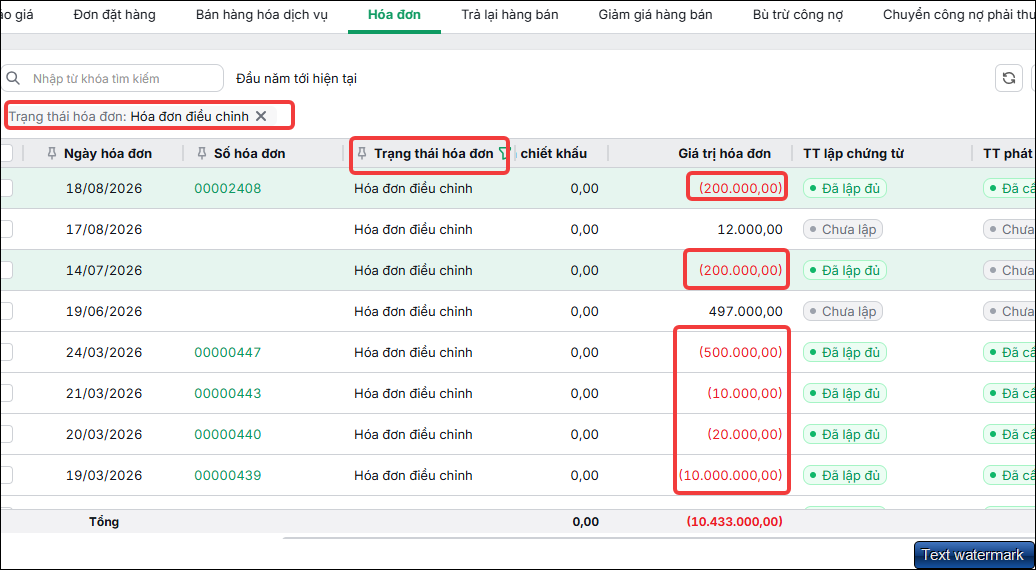Open filter funnel on Trạng thái hóa đơn
The height and width of the screenshot is (570, 1036).
pos(504,154)
